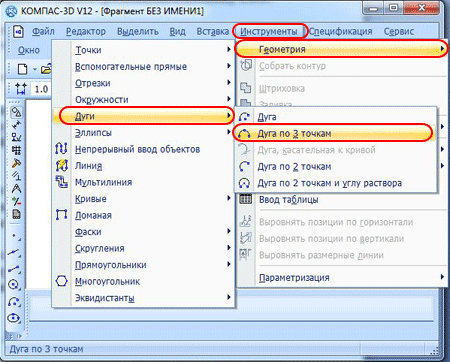Image resolution: width=450 pixels, height=362 pixels.
Task: Select the Designations panel icon below Dimensions
Action: [16, 137]
